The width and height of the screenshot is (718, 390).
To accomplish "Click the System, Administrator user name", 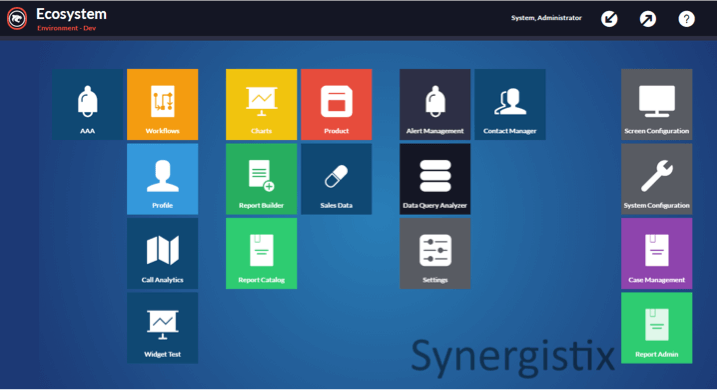I will (x=546, y=18).
